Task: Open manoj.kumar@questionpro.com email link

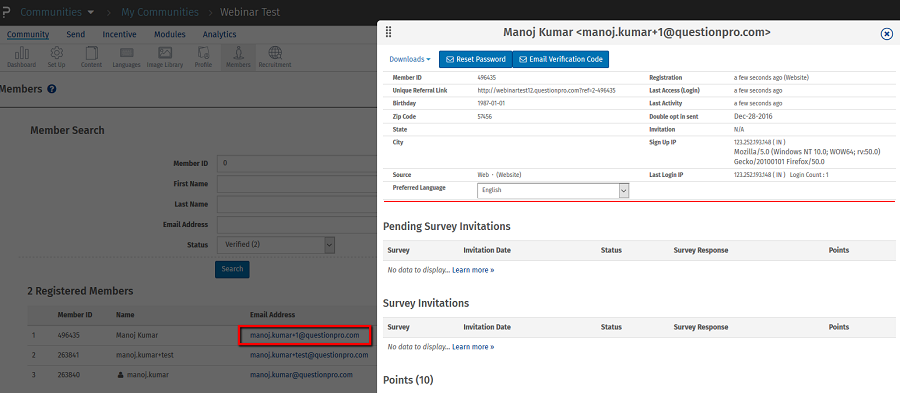Action: pyautogui.click(x=301, y=375)
